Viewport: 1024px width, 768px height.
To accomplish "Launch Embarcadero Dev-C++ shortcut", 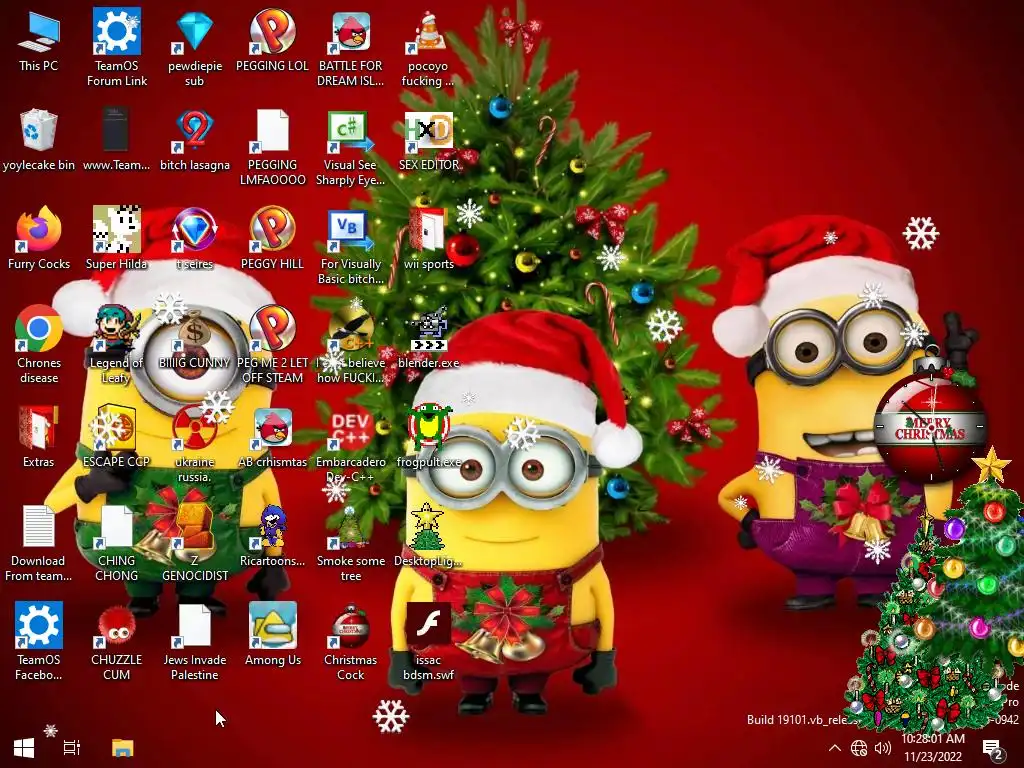I will (351, 445).
